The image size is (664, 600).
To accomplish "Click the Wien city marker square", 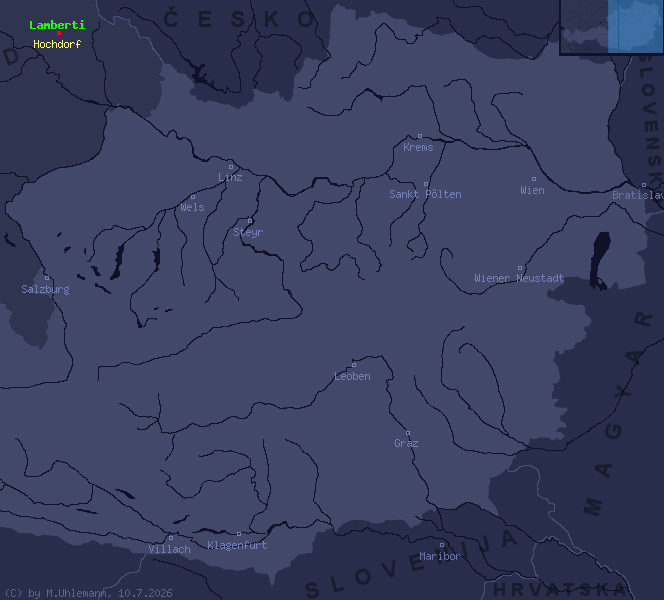I will pos(534,179).
